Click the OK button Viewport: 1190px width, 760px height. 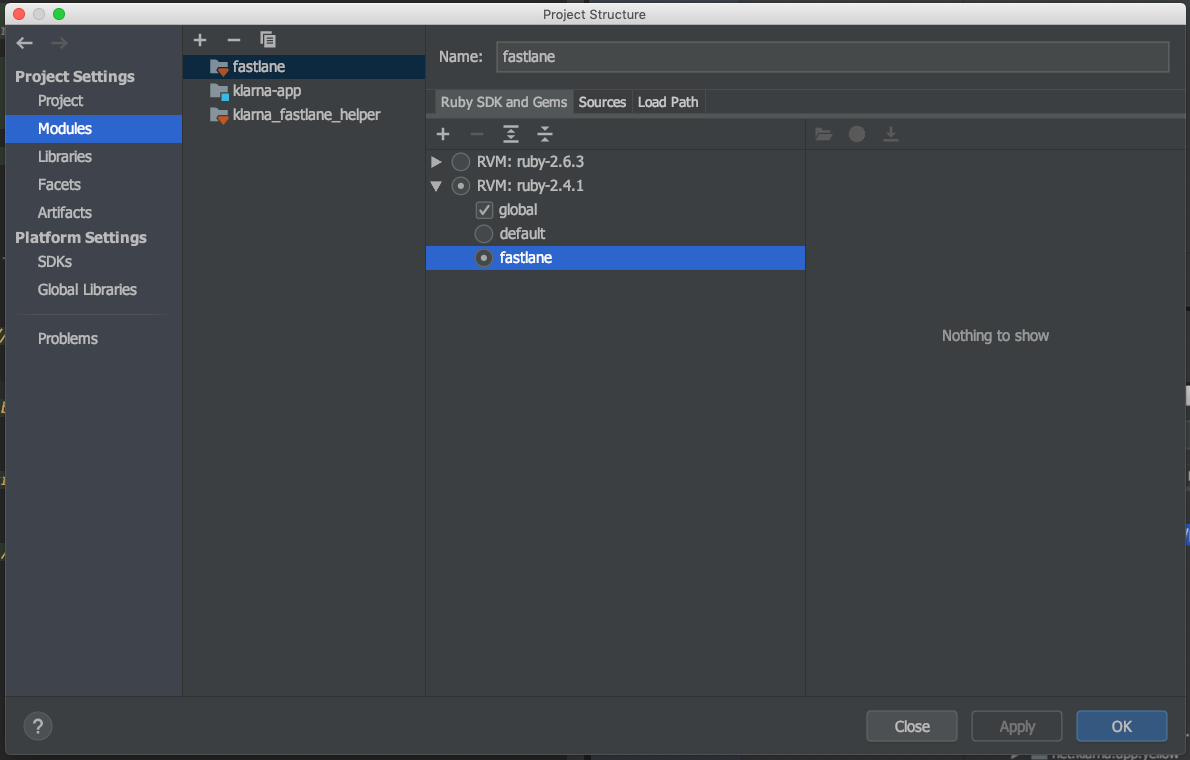pyautogui.click(x=1121, y=726)
